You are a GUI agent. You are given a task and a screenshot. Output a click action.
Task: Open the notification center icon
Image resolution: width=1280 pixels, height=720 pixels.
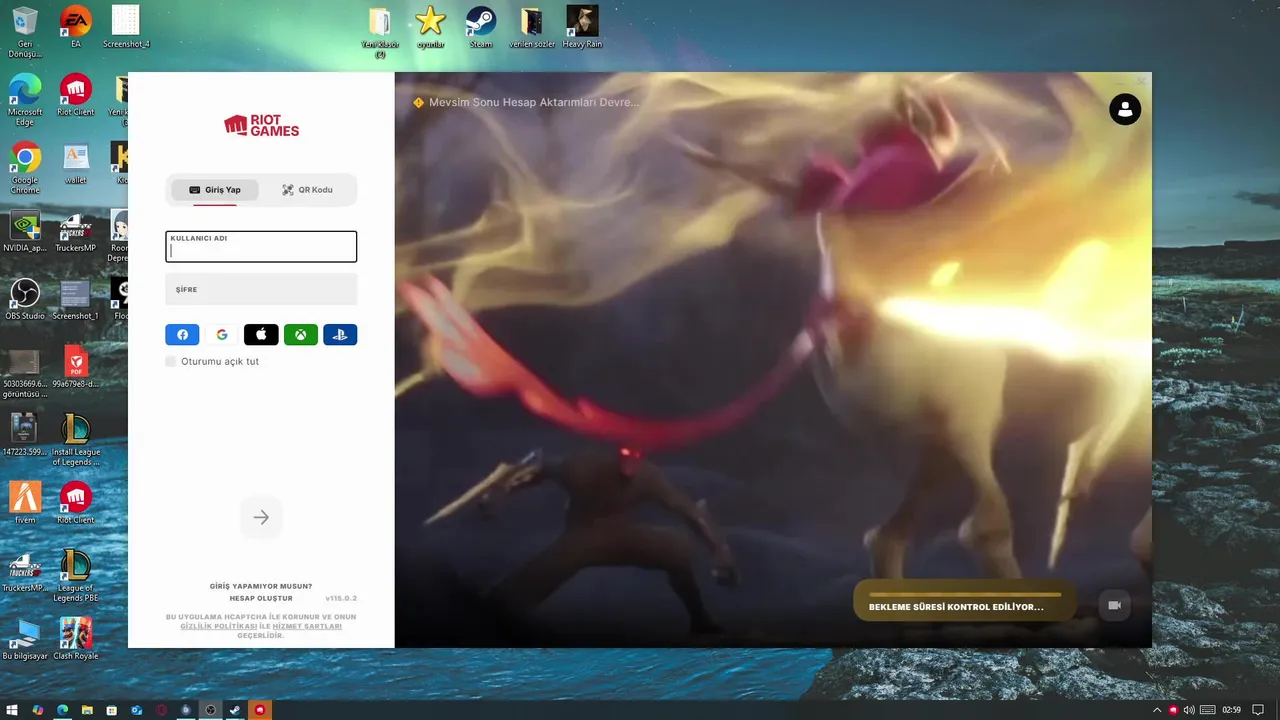point(1258,710)
